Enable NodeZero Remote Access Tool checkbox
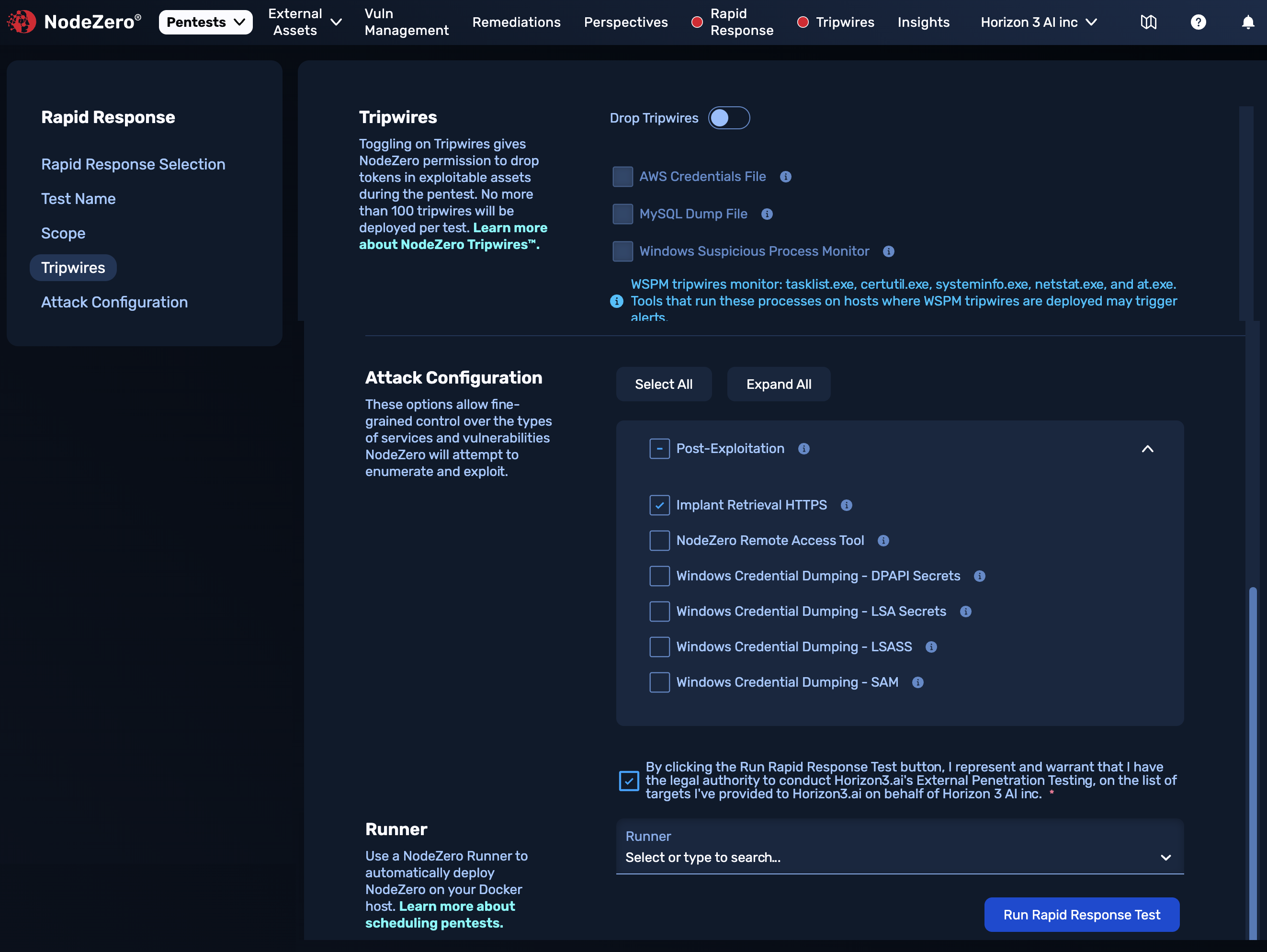Image resolution: width=1267 pixels, height=952 pixels. tap(659, 541)
